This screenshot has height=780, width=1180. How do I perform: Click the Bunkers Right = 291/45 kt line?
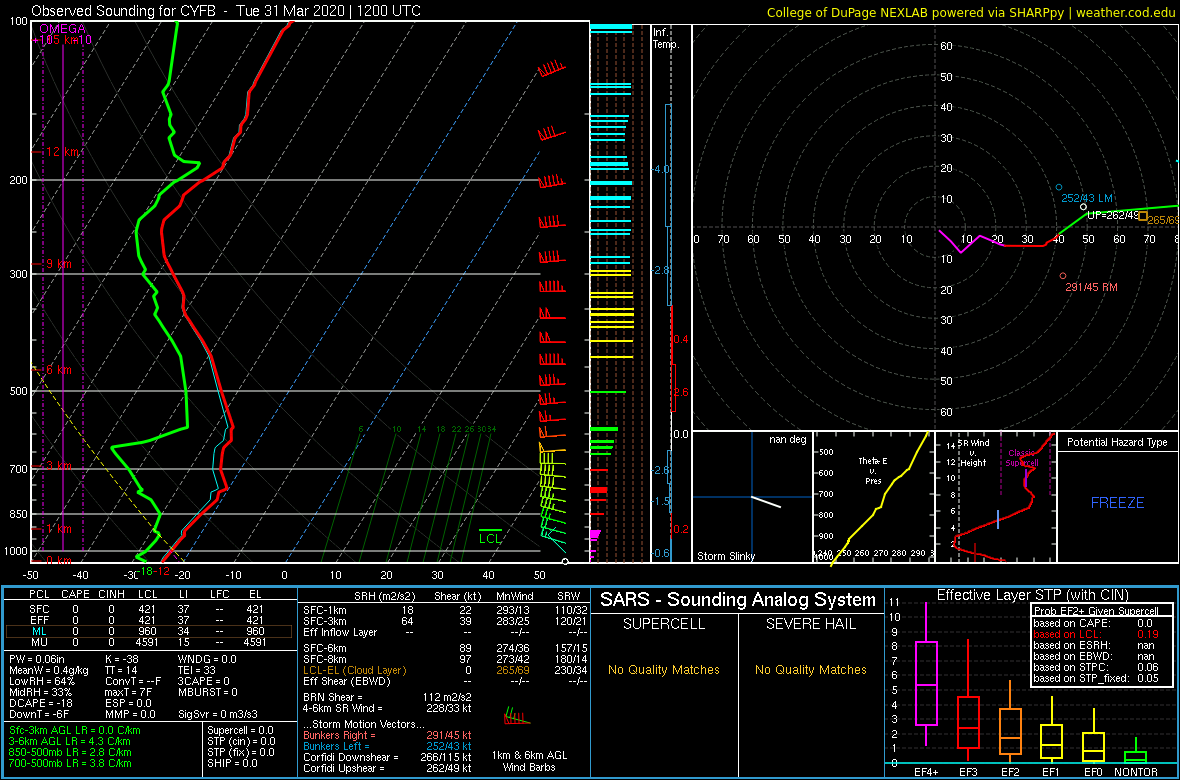pos(387,735)
